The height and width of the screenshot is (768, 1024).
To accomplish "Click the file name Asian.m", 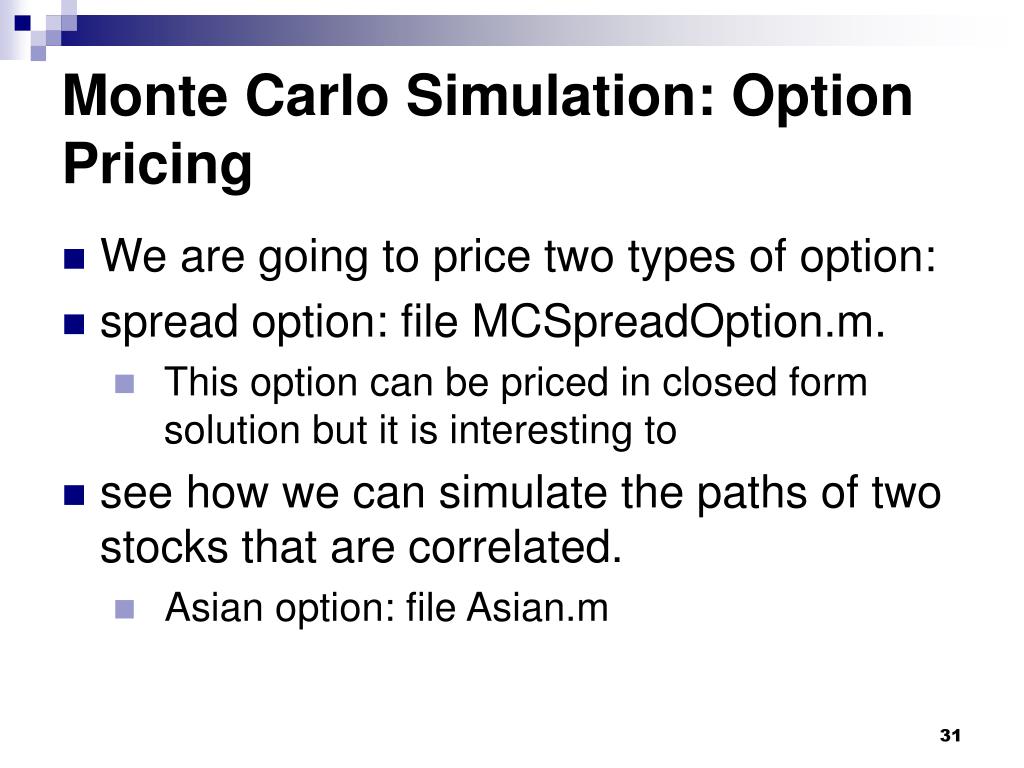I will (537, 607).
